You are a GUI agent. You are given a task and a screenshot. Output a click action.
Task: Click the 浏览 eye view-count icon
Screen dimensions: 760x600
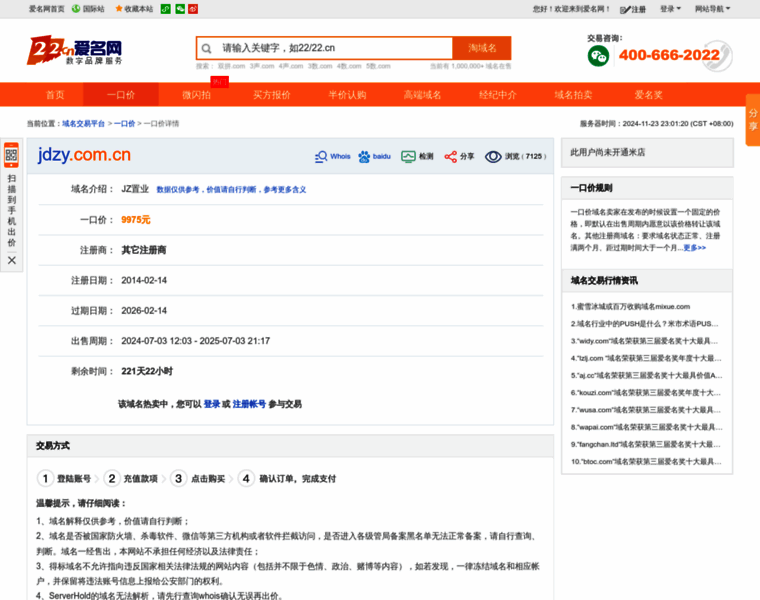coord(493,157)
